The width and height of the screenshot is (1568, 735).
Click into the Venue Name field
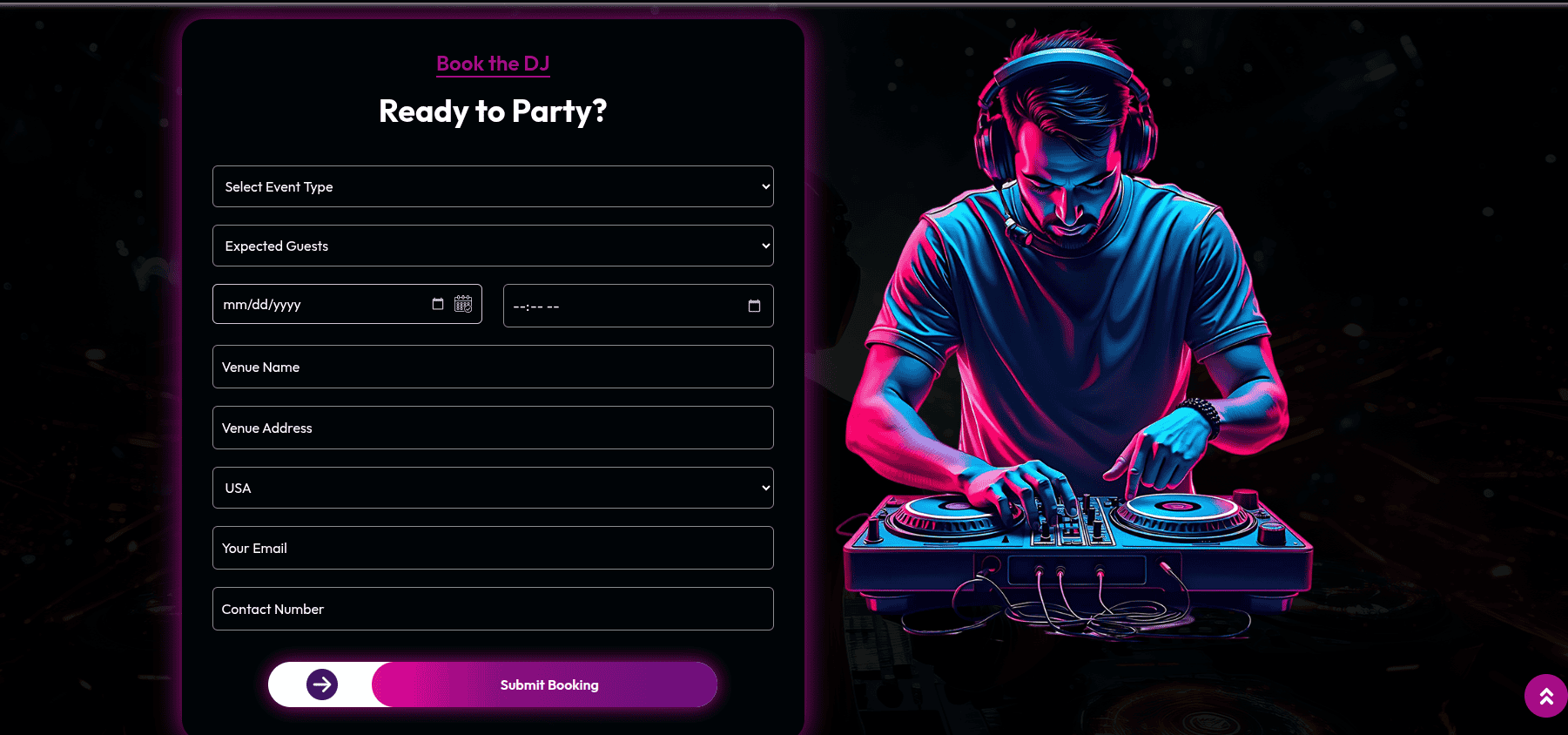click(493, 367)
